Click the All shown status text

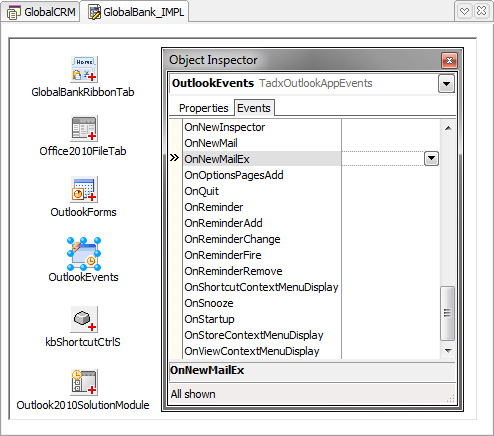pos(193,394)
